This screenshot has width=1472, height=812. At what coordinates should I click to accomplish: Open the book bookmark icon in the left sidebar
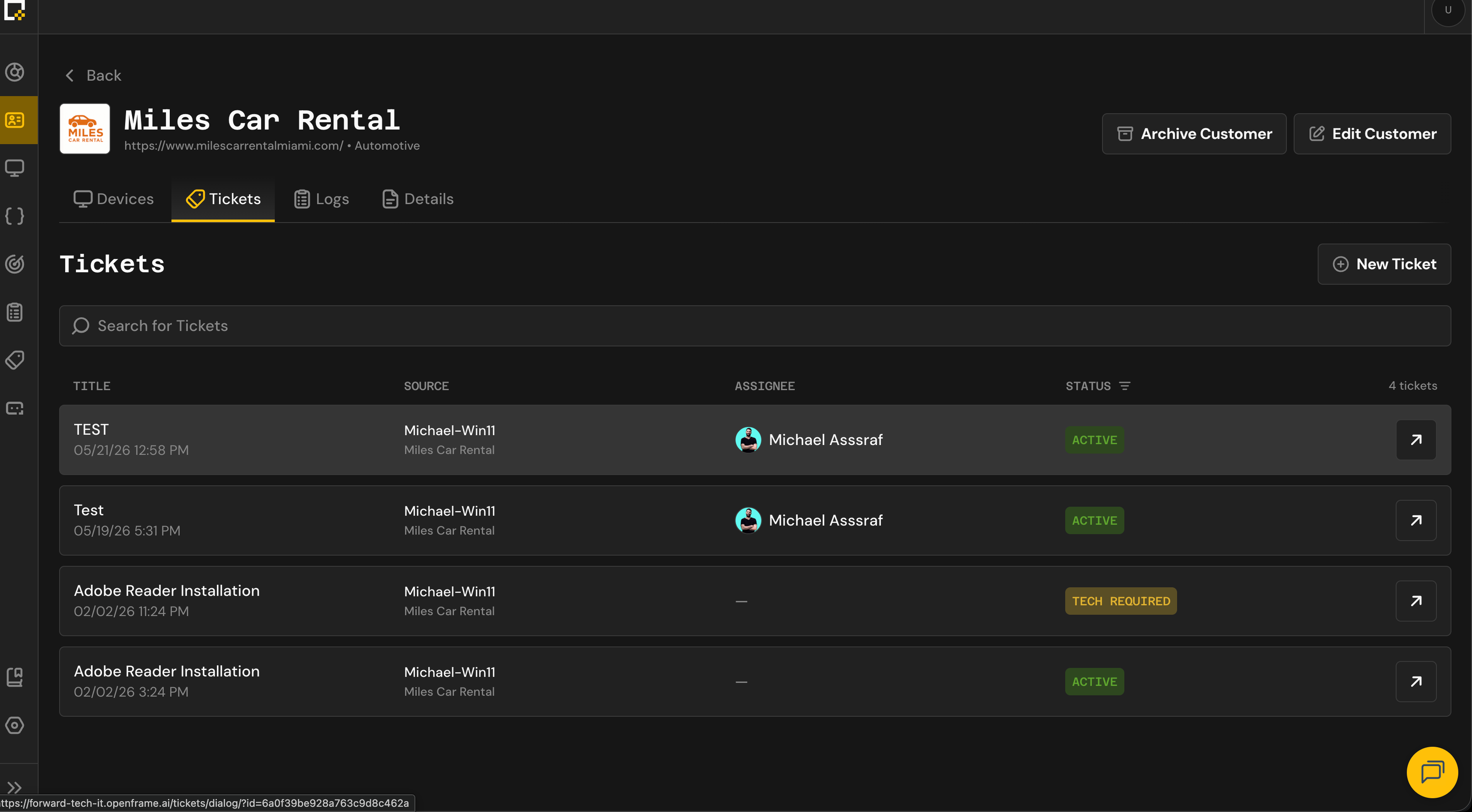[15, 677]
